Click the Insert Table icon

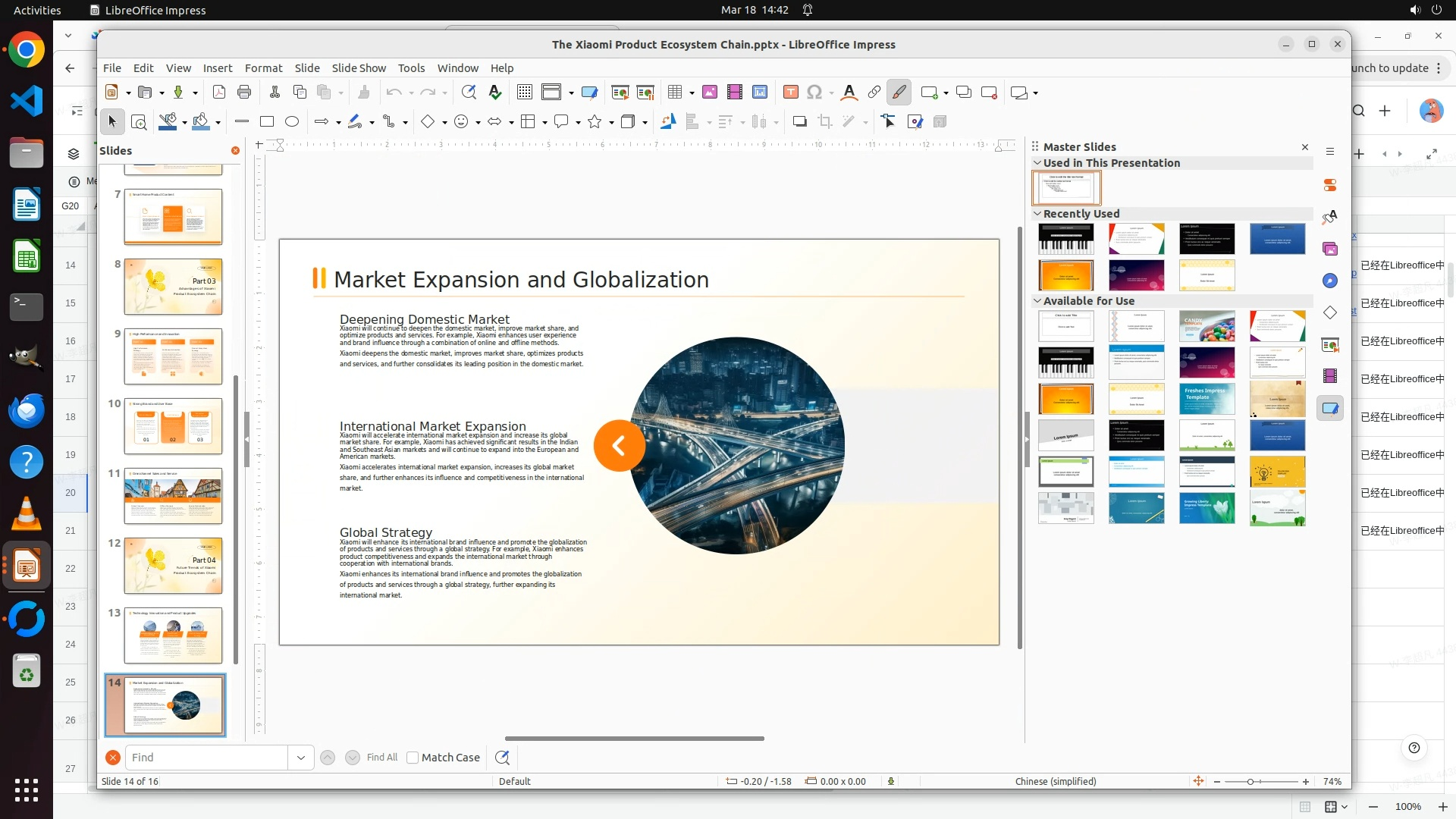(674, 92)
